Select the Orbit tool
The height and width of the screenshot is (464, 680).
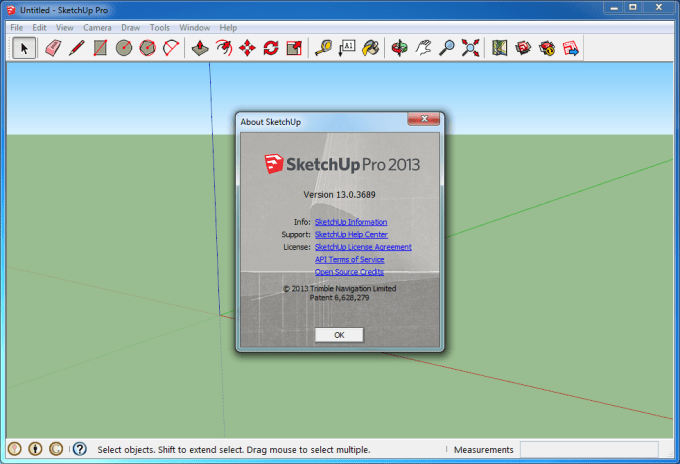click(399, 48)
